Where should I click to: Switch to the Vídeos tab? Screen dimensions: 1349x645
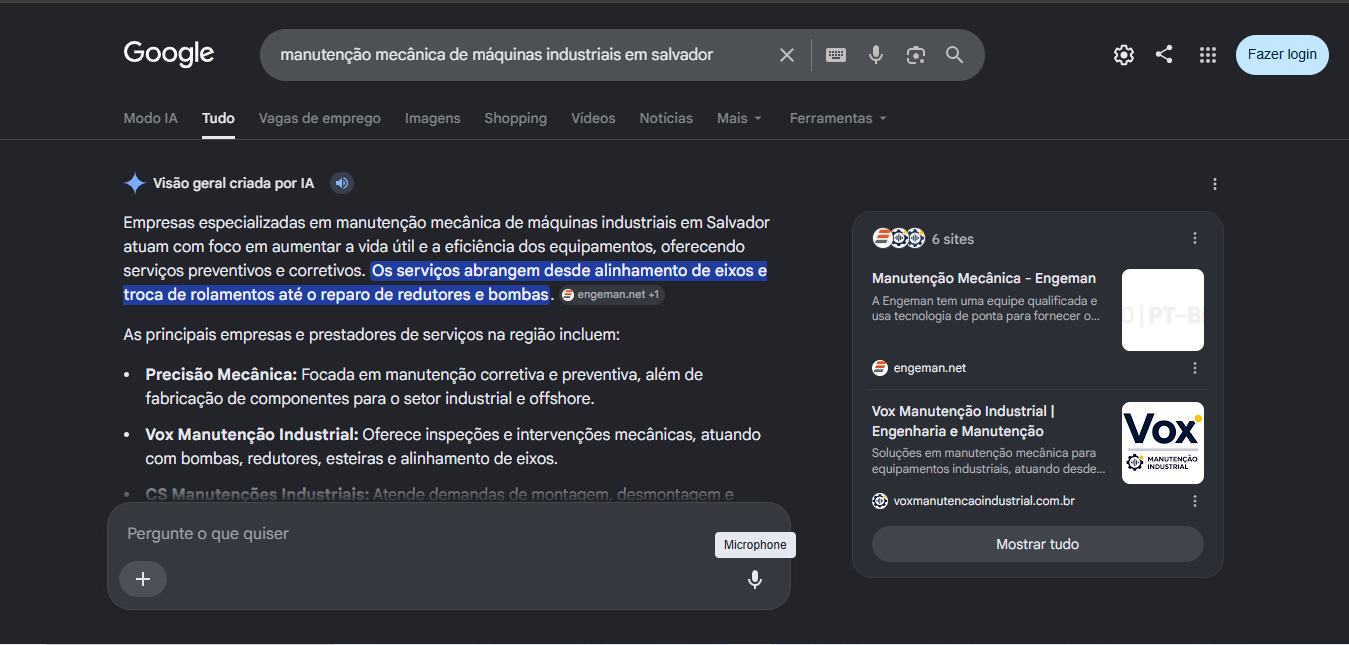[593, 118]
